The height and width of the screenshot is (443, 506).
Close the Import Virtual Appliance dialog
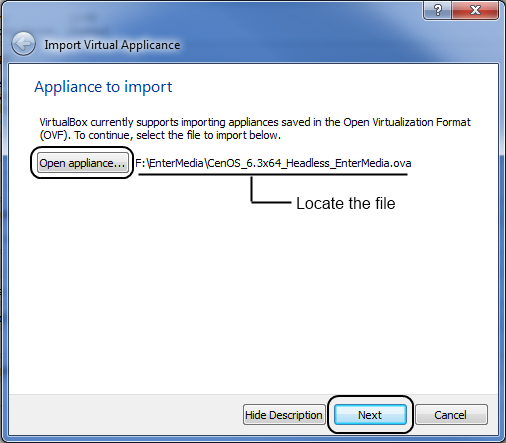(x=475, y=10)
